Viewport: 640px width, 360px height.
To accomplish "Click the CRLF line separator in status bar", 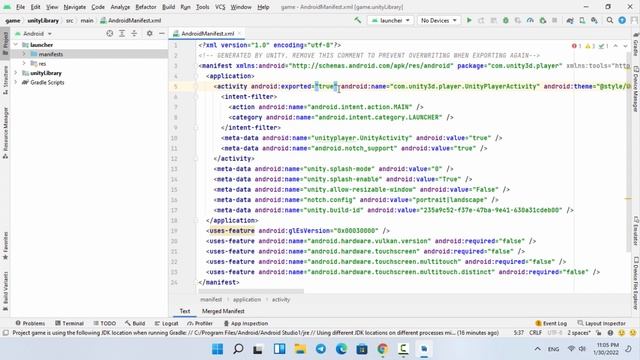I will 535,333.
